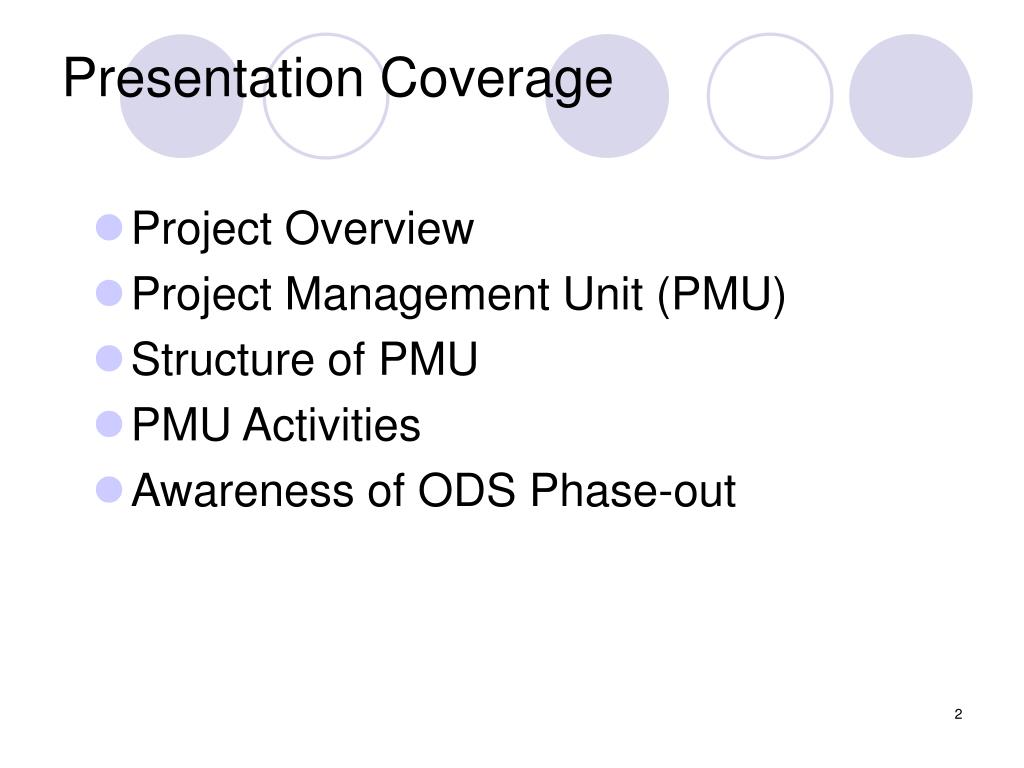Image resolution: width=1024 pixels, height=768 pixels.
Task: Select the "Project Overview" bullet text
Action: (x=302, y=229)
